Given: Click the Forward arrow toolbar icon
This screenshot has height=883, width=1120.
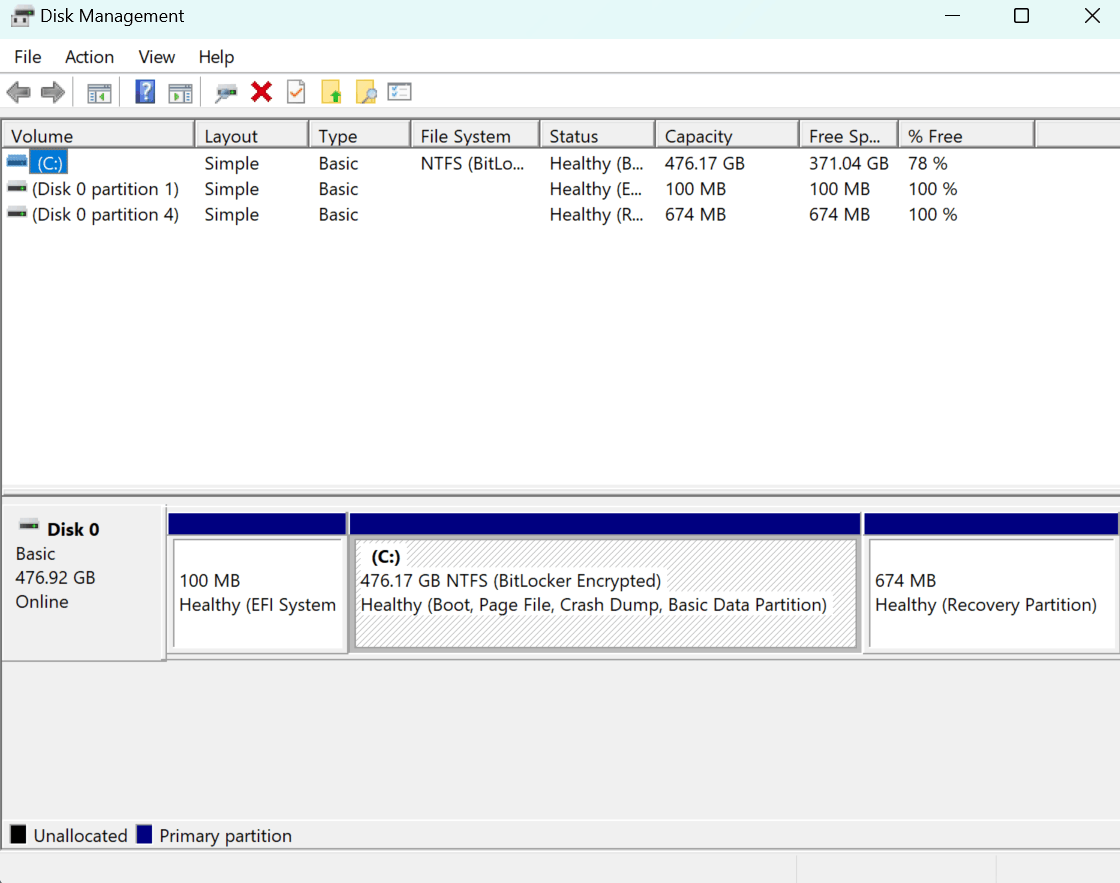Looking at the screenshot, I should pos(53,92).
